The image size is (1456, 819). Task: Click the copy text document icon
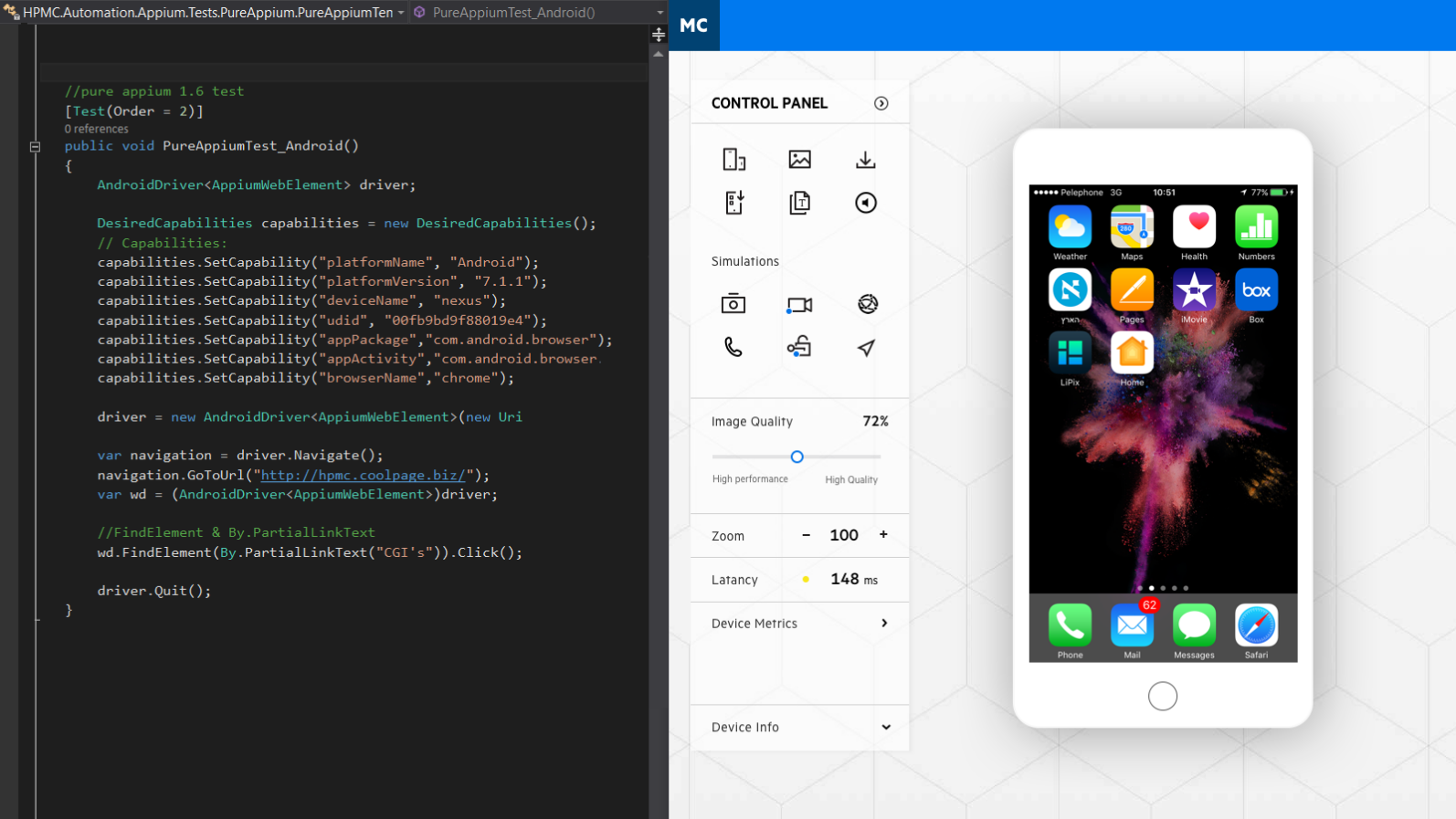[799, 203]
